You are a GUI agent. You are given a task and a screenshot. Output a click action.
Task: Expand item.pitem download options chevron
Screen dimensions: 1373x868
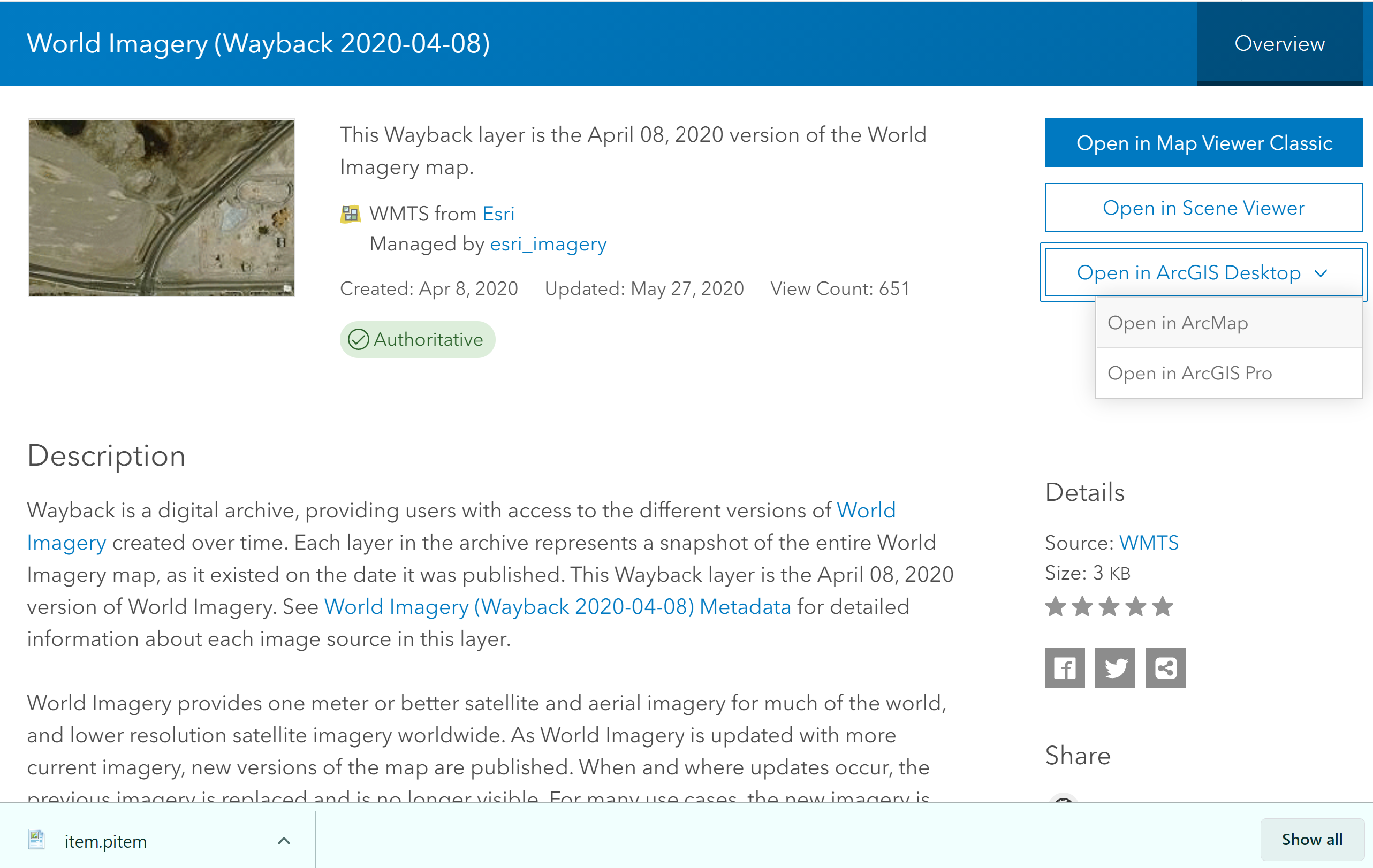click(x=284, y=841)
